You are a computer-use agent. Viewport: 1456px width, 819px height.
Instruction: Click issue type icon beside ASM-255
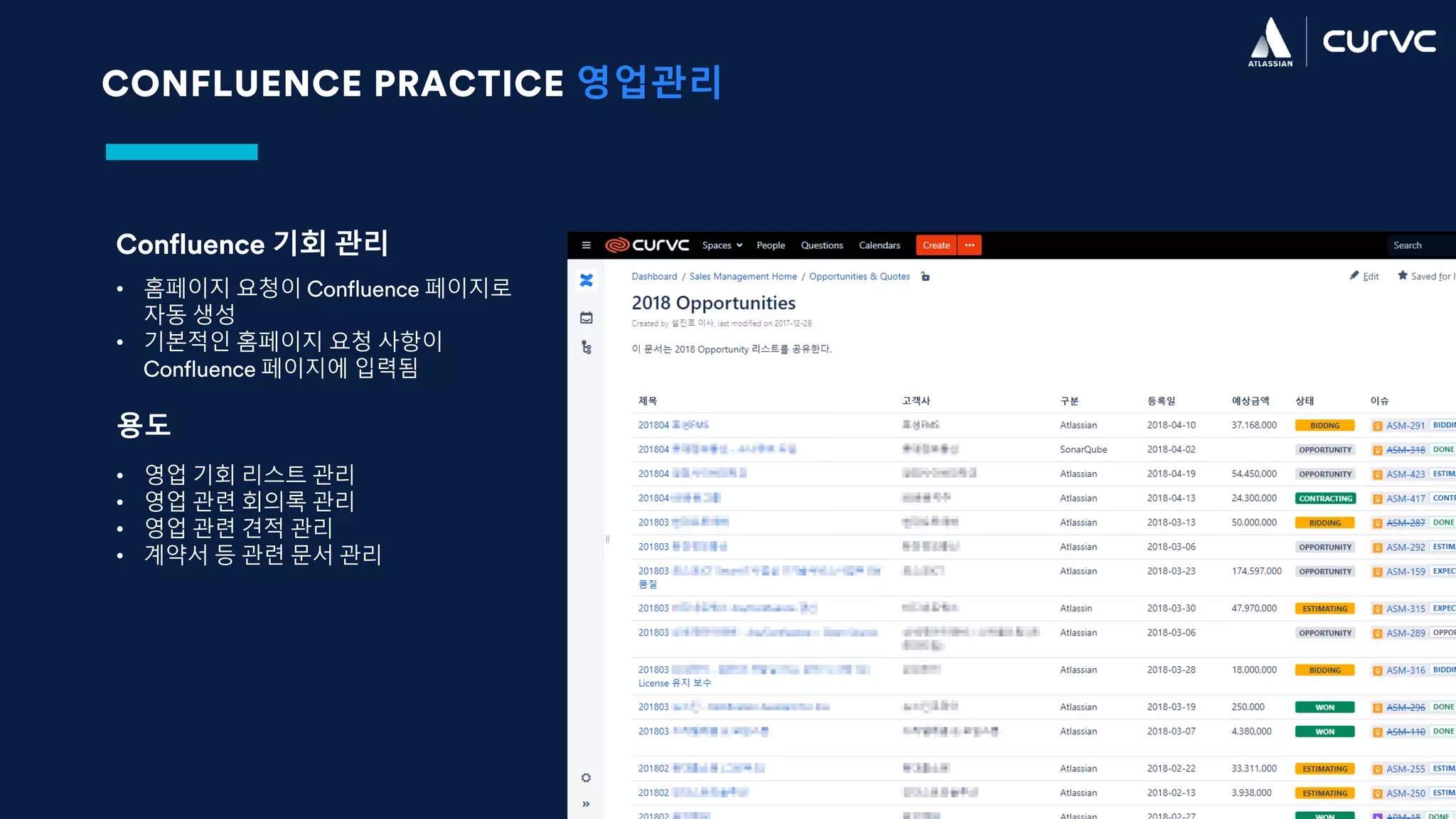point(1377,769)
